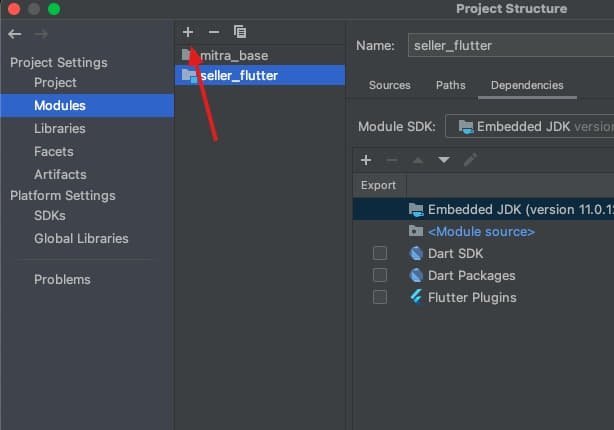Screen dimensions: 614x430
Task: Click the copy module icon
Action: coord(239,32)
